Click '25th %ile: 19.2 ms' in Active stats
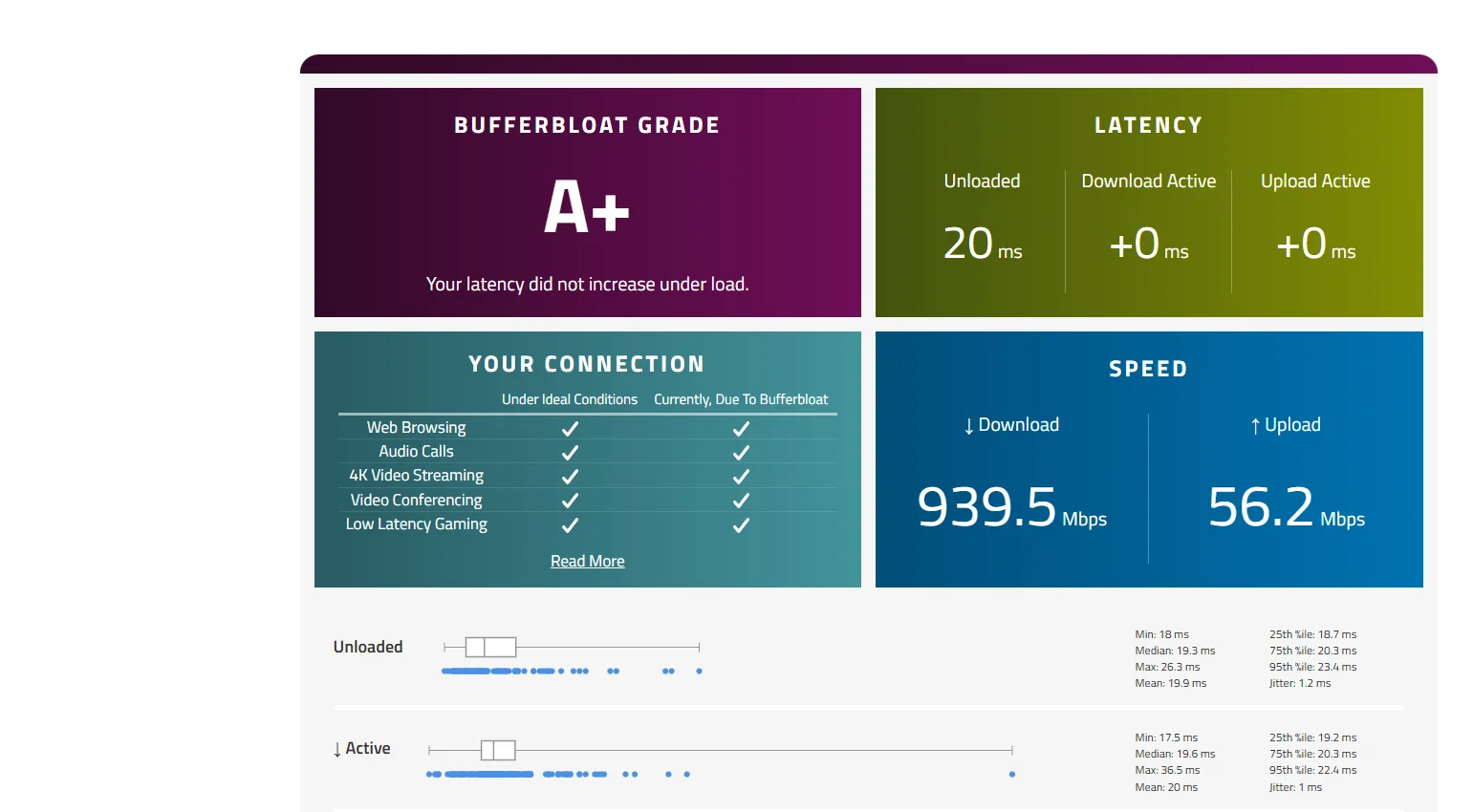Image resolution: width=1473 pixels, height=812 pixels. pyautogui.click(x=1312, y=737)
